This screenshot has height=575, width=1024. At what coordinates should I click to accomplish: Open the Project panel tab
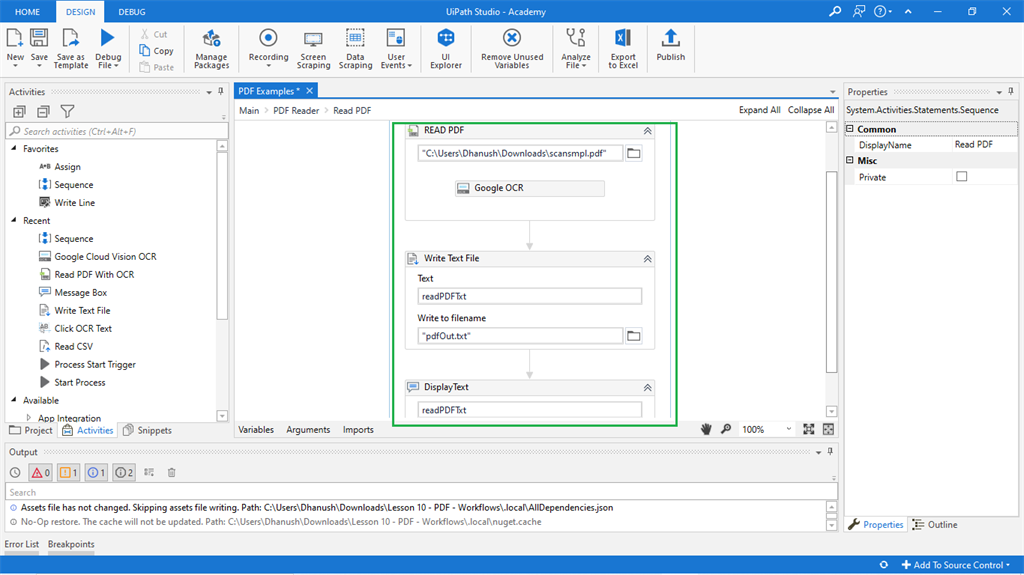[x=31, y=430]
